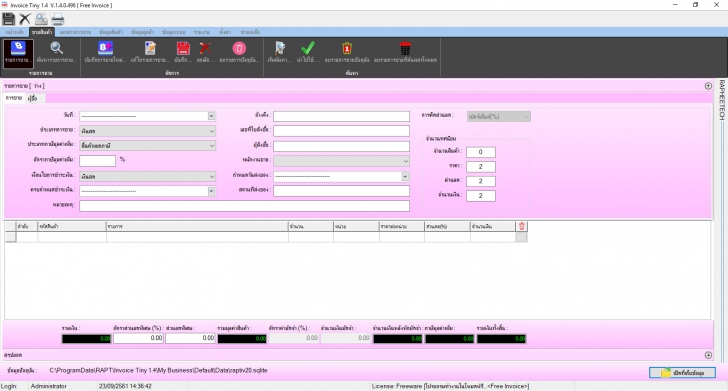The image size is (728, 391).
Task: Click the purchase order number input field
Action: pyautogui.click(x=341, y=131)
